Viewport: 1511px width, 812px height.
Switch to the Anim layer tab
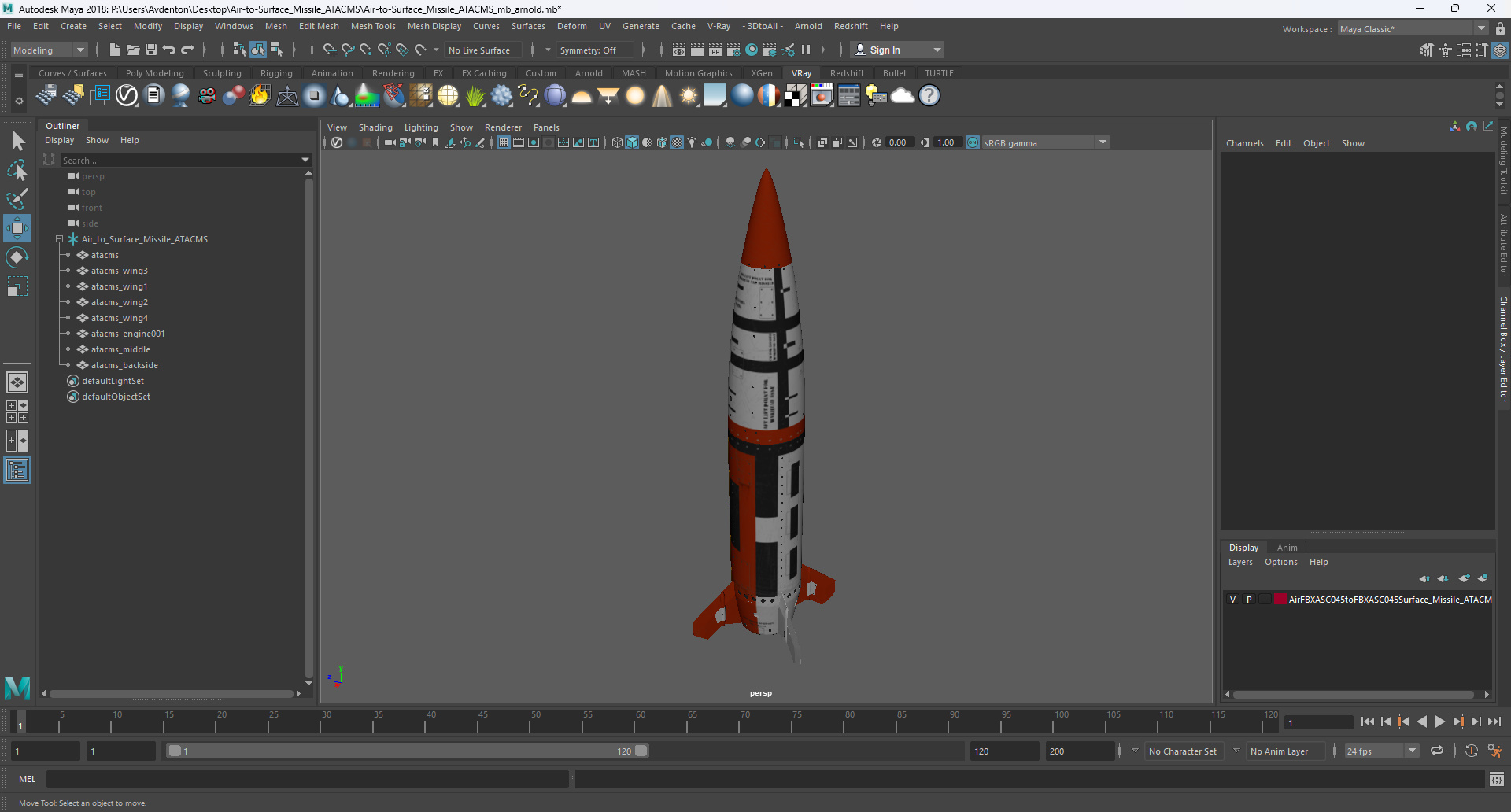1287,548
